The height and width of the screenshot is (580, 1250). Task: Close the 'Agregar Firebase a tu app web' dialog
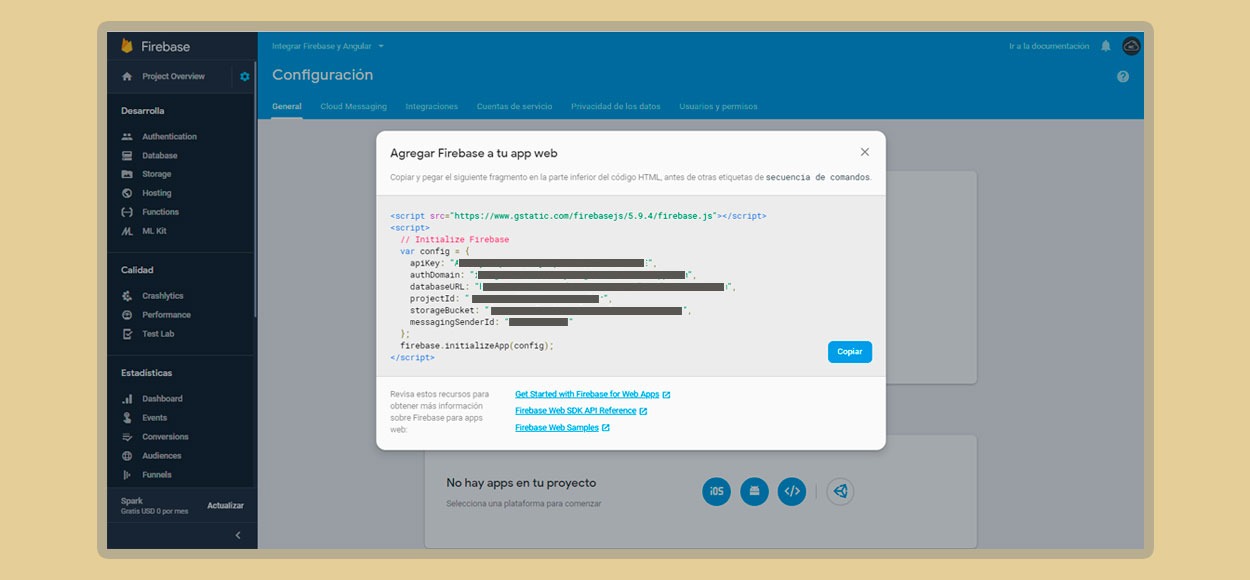[x=865, y=152]
